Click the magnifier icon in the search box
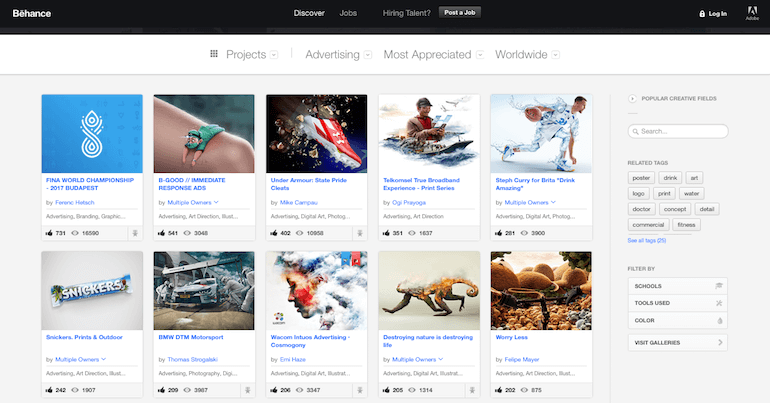Image resolution: width=770 pixels, height=403 pixels. [635, 132]
